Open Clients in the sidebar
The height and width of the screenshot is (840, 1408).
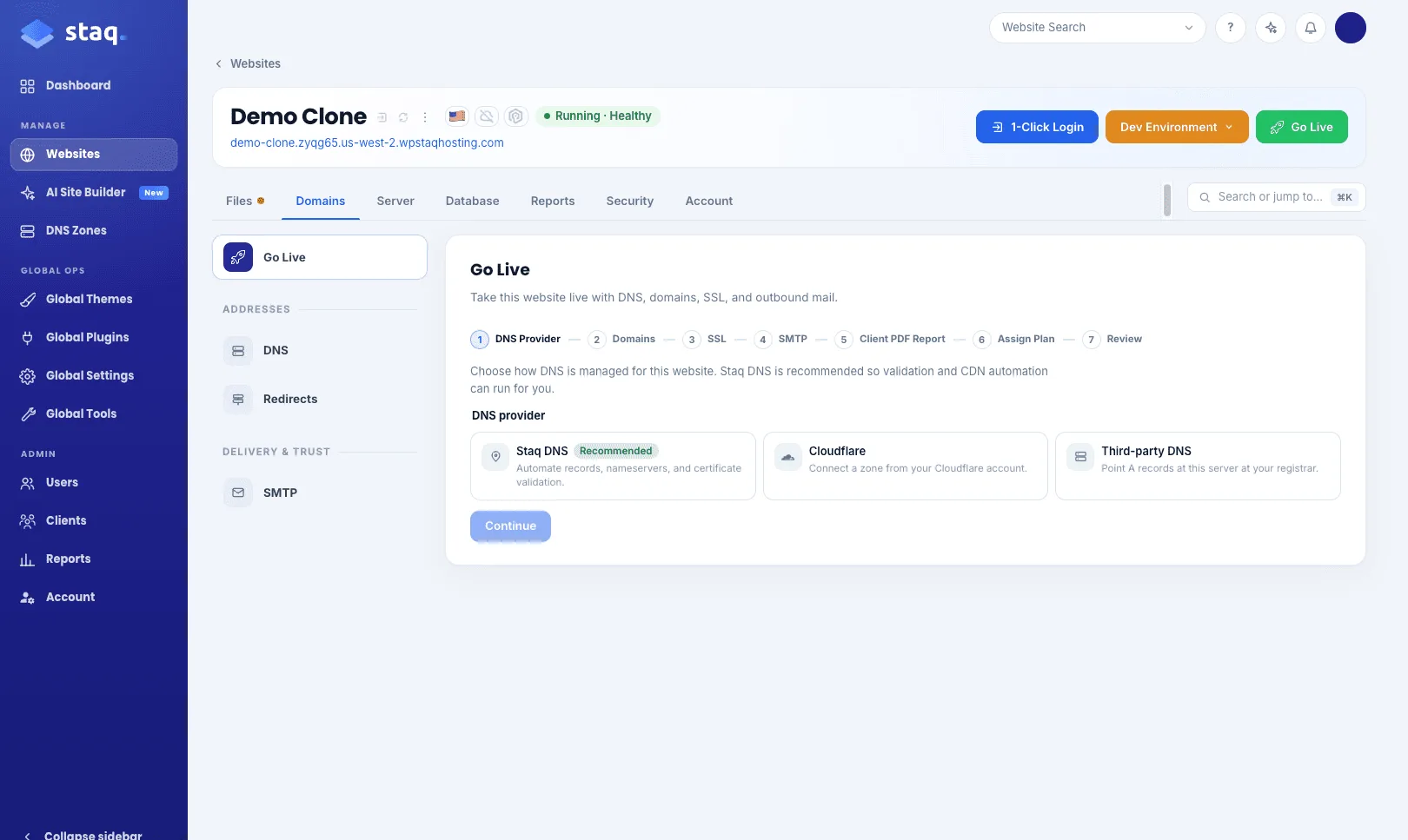click(x=94, y=521)
